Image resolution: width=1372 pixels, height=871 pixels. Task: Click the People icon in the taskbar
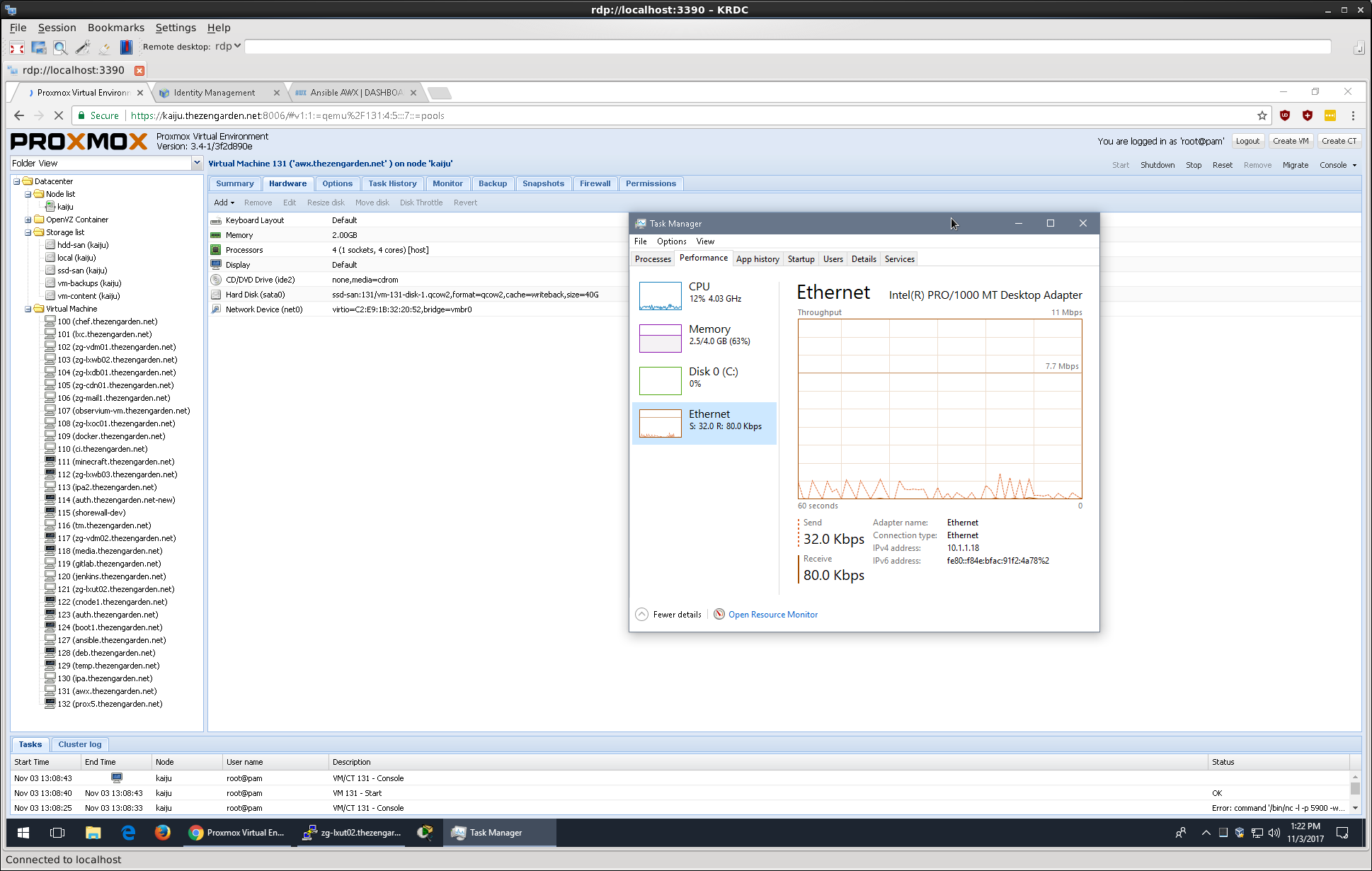(1181, 833)
